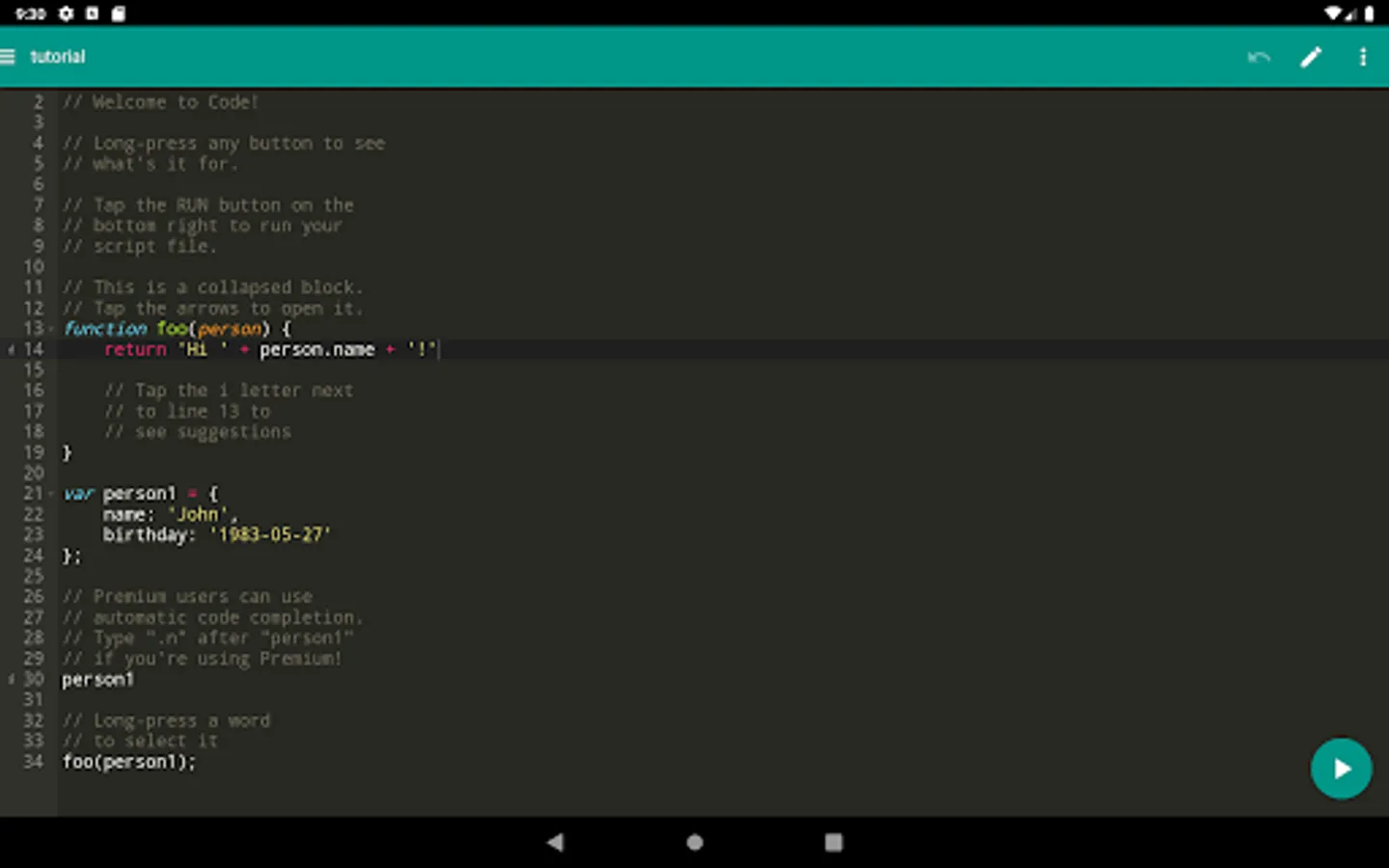This screenshot has height=868, width=1389.
Task: Click the '// to line 13 to' comment
Action: pos(187,412)
